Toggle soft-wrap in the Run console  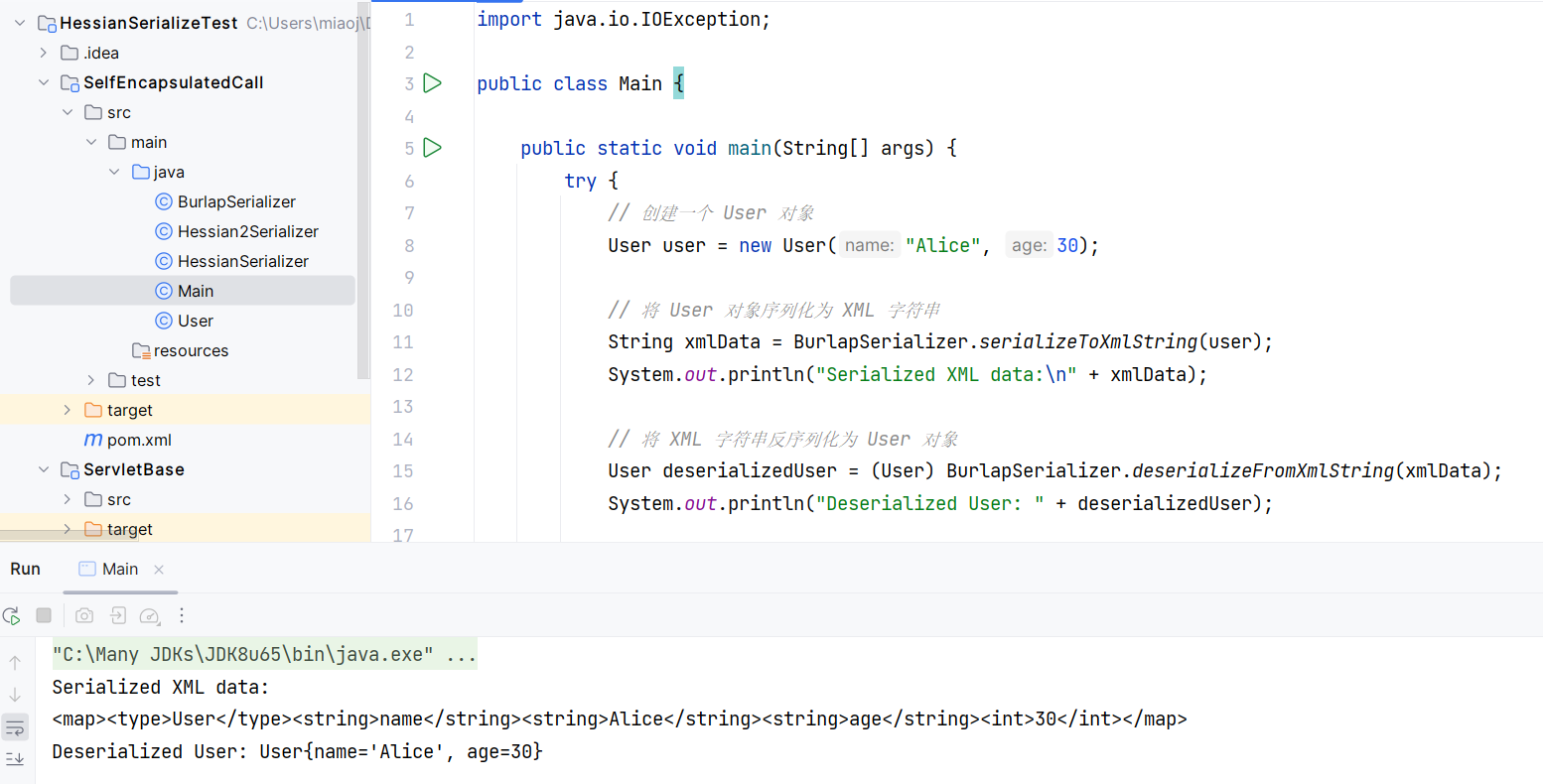coord(15,727)
